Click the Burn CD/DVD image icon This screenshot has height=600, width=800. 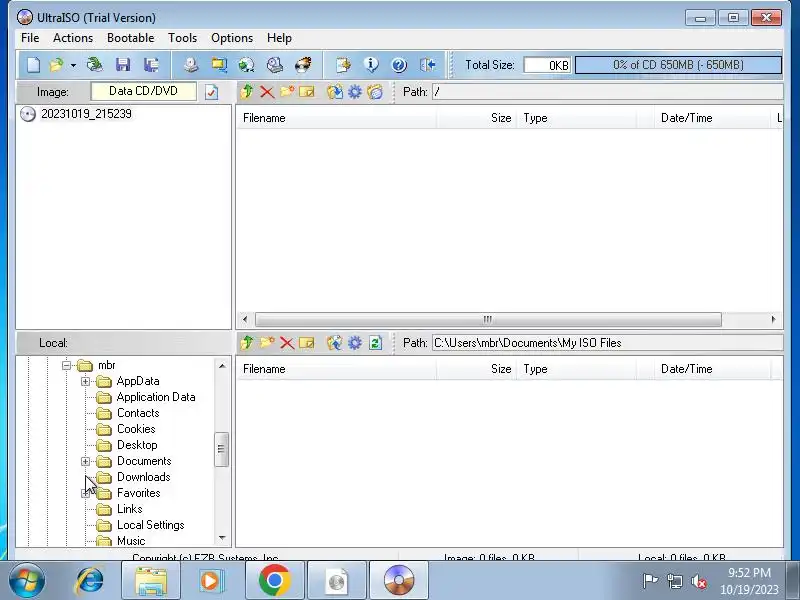(x=303, y=65)
